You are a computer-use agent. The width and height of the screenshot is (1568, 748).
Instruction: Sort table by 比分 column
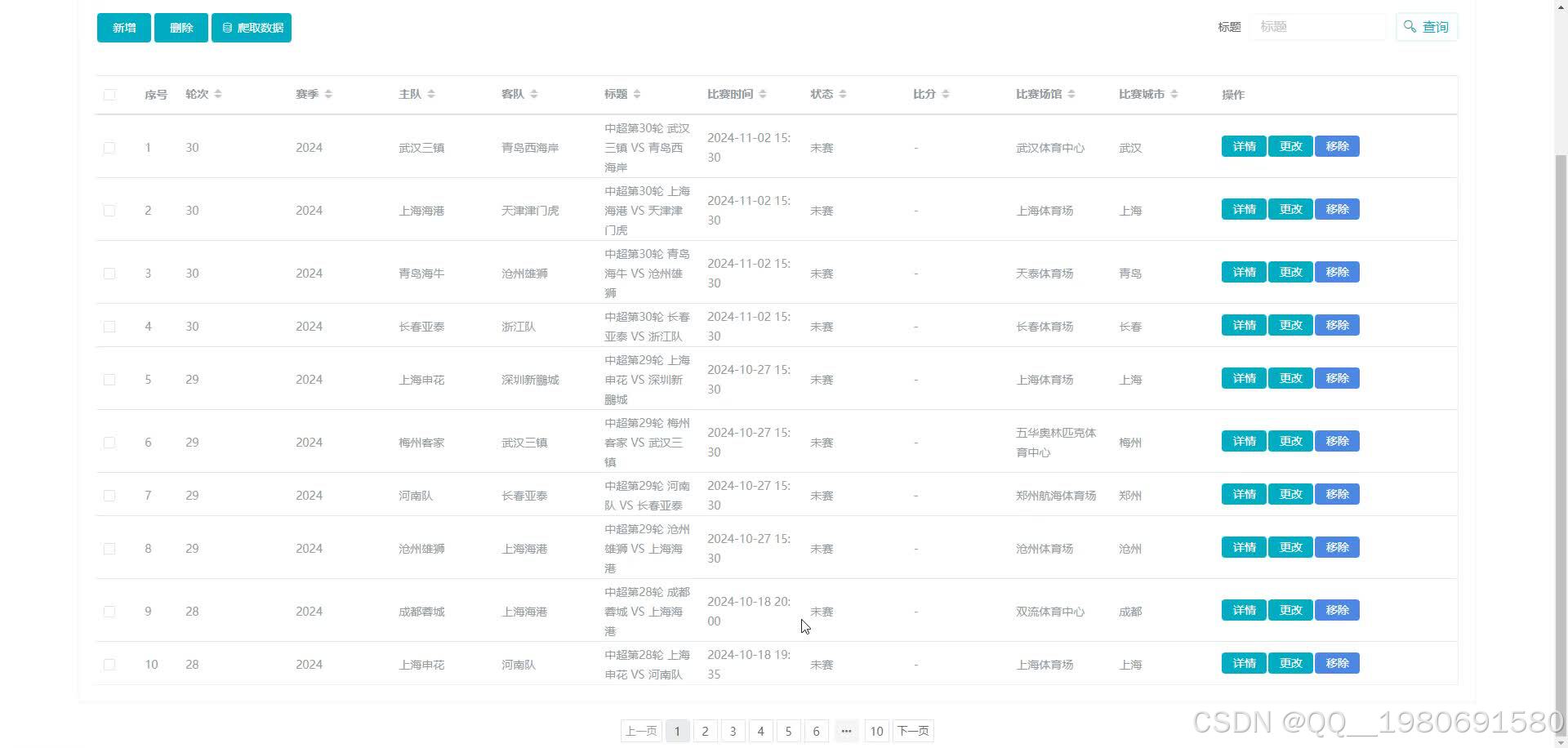tap(946, 94)
